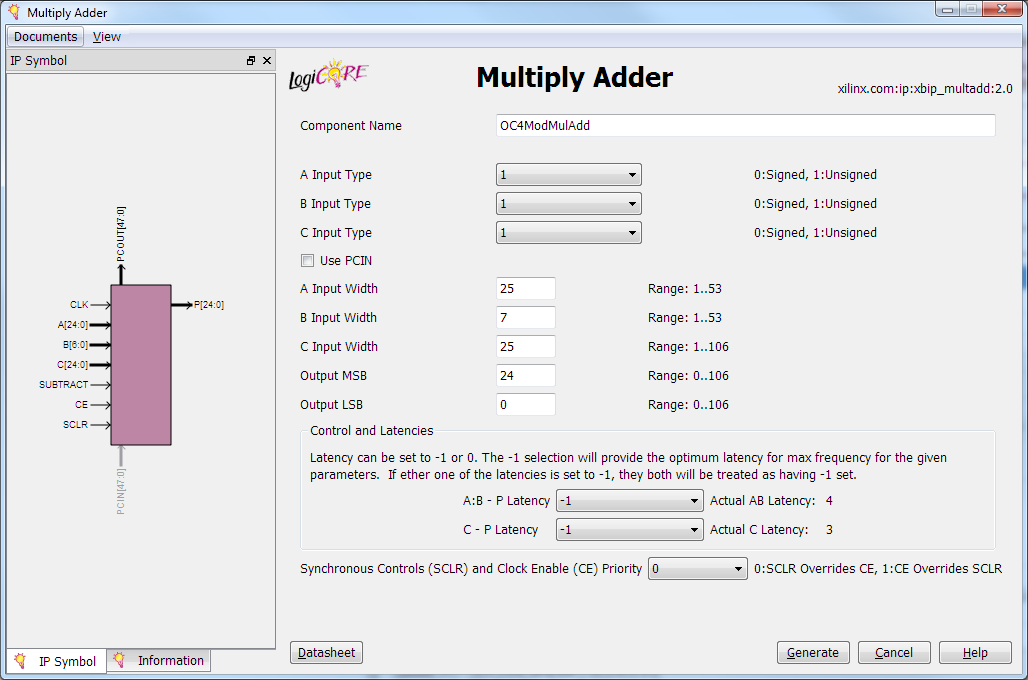Minimize the Multiply Adder window
This screenshot has height=680, width=1028.
pos(947,9)
